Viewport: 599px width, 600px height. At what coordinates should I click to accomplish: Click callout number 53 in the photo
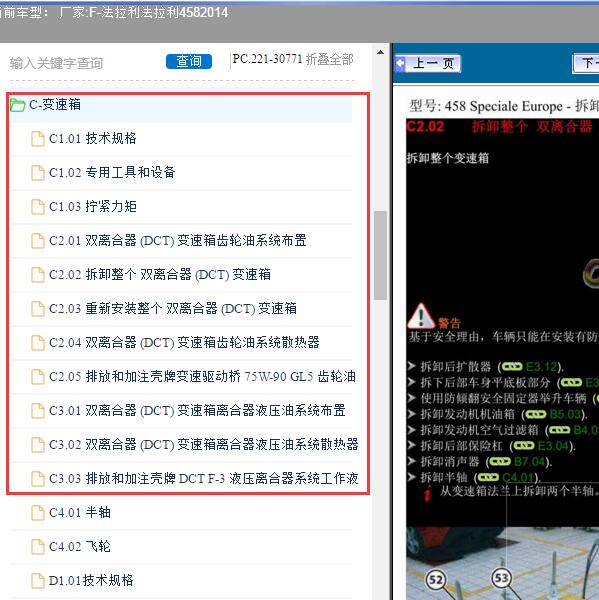pos(502,578)
